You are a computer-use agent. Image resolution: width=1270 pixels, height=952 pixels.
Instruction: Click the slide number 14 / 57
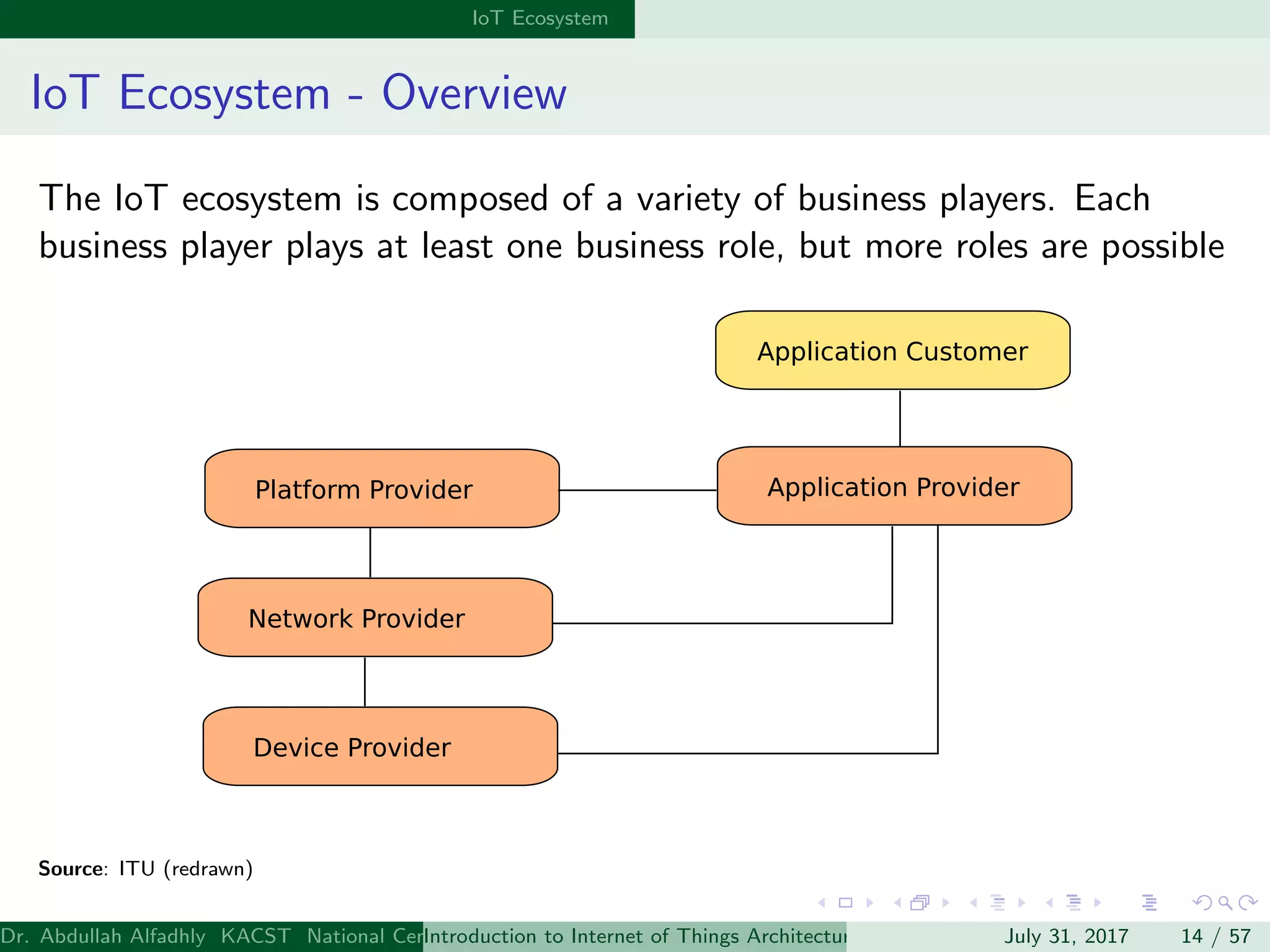coord(1216,936)
